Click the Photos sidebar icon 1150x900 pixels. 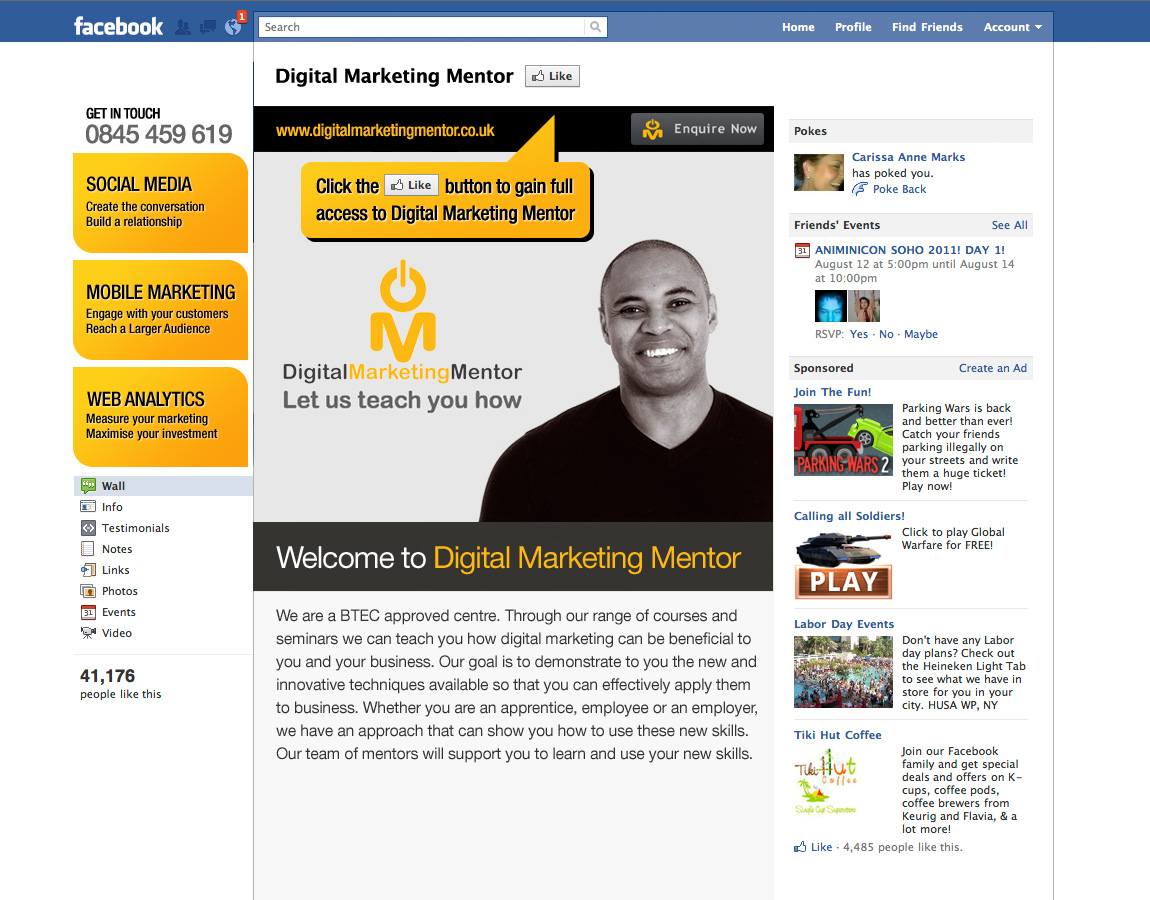[x=88, y=590]
